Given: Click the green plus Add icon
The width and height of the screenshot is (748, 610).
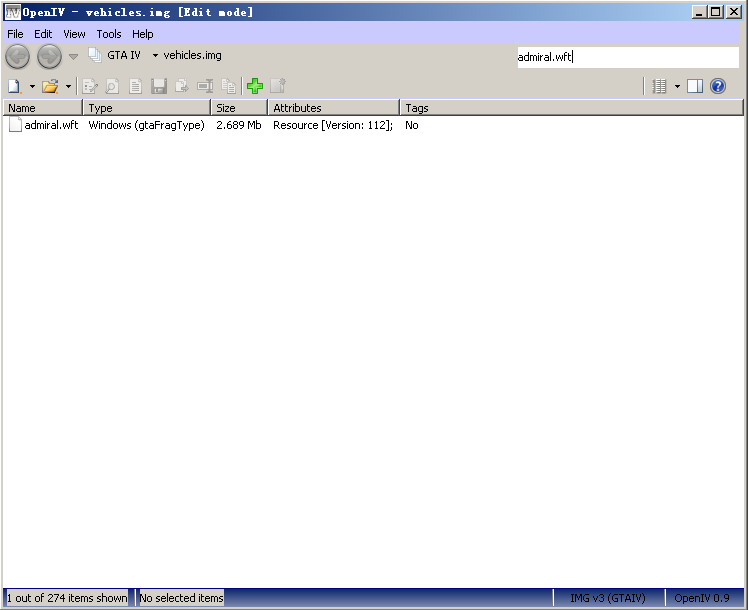Looking at the screenshot, I should coord(255,86).
